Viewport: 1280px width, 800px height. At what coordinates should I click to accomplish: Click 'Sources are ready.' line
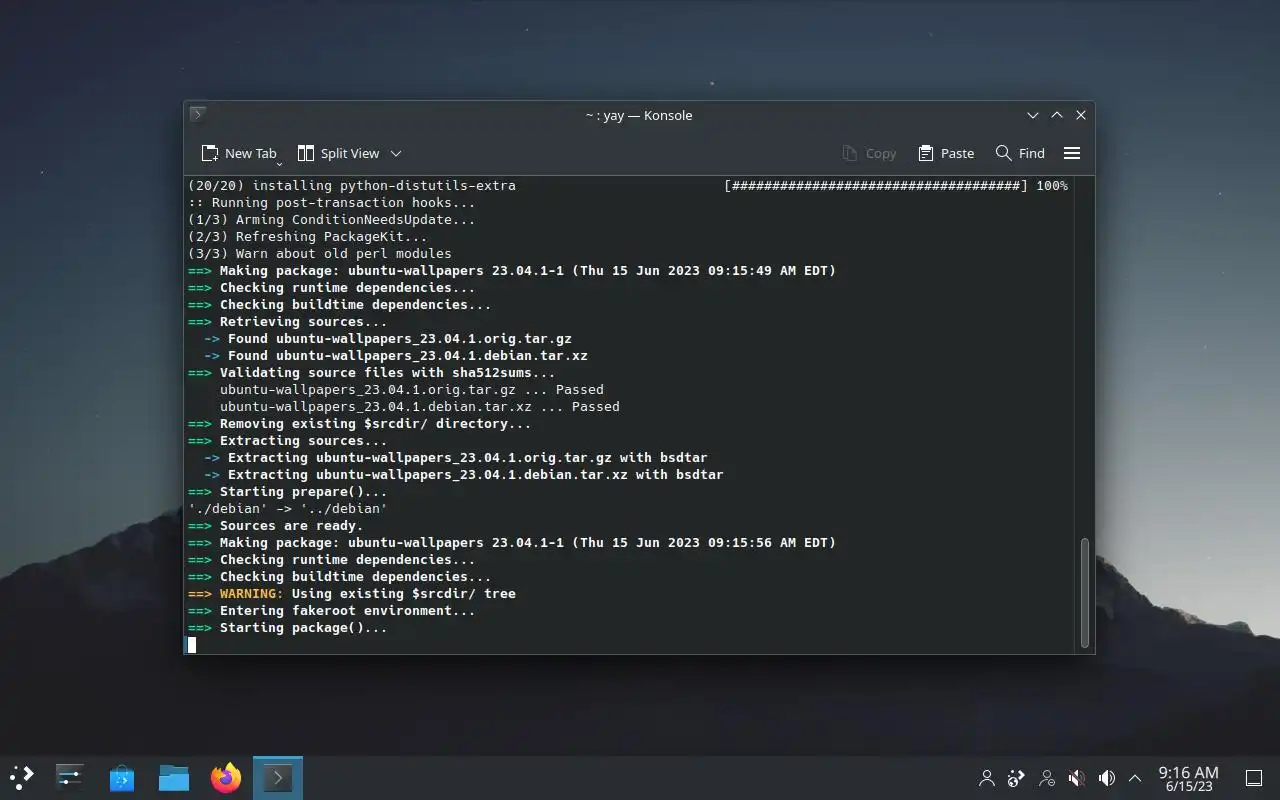(276, 525)
